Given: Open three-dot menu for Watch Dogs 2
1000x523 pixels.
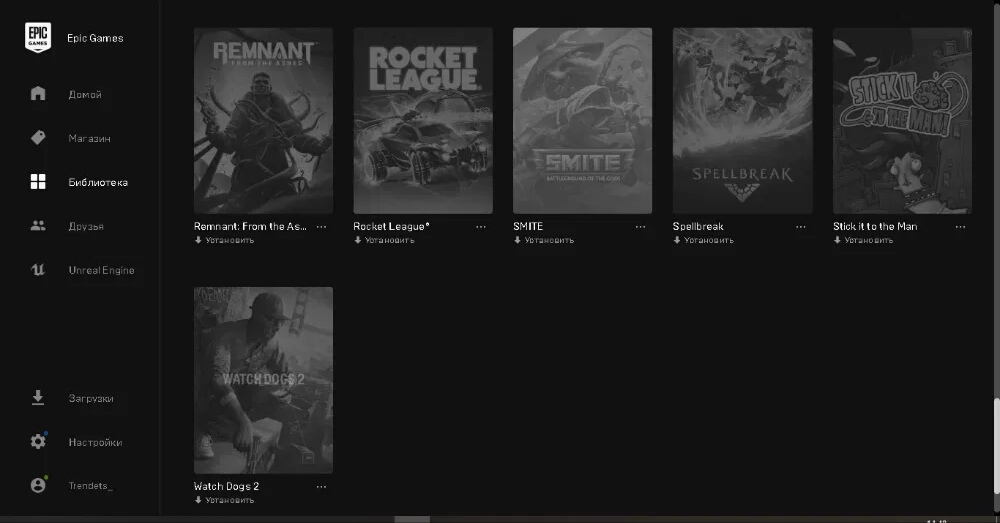Looking at the screenshot, I should coord(321,487).
